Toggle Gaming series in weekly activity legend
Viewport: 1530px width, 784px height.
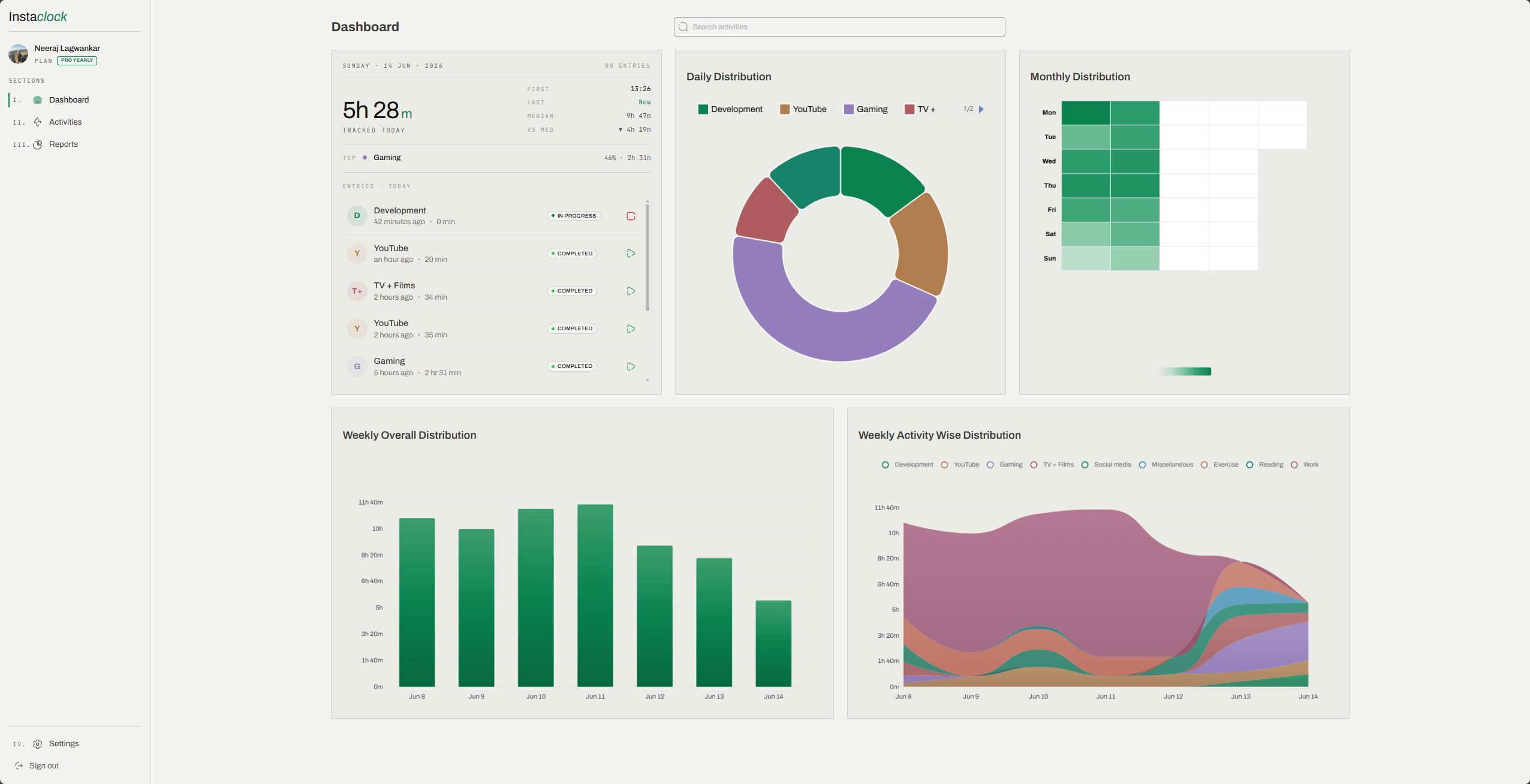click(1005, 465)
